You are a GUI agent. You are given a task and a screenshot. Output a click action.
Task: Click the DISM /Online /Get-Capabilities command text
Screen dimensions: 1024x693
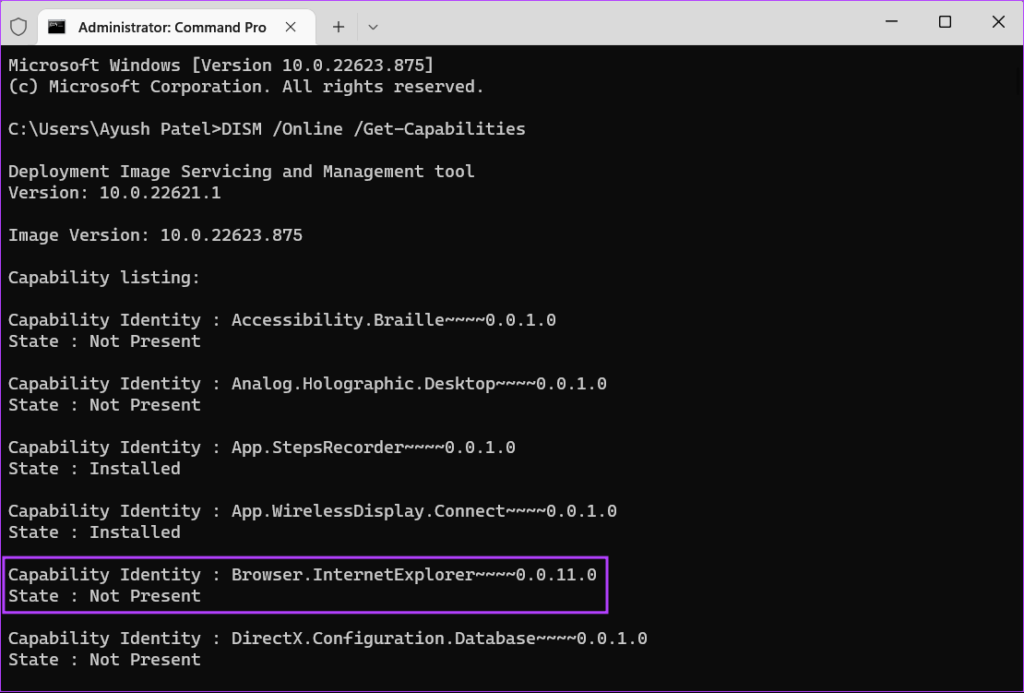coord(373,129)
